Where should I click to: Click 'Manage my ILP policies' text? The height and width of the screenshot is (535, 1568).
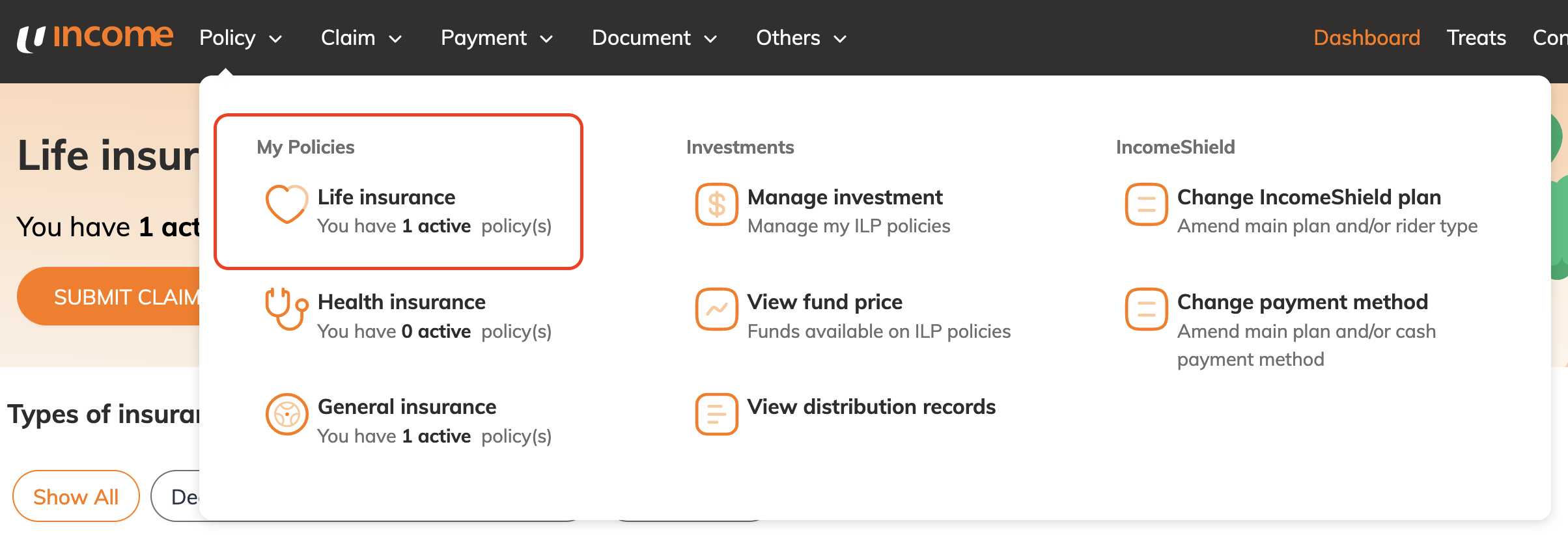[x=849, y=226]
